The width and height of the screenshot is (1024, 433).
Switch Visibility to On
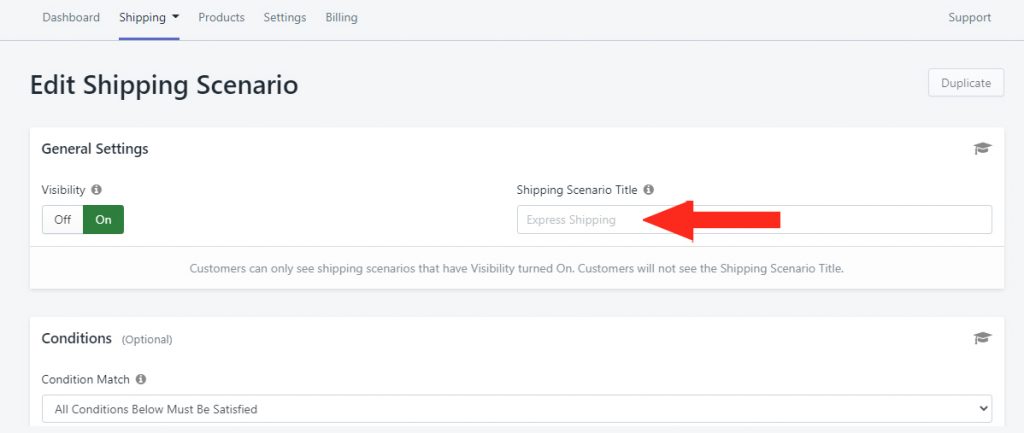103,219
